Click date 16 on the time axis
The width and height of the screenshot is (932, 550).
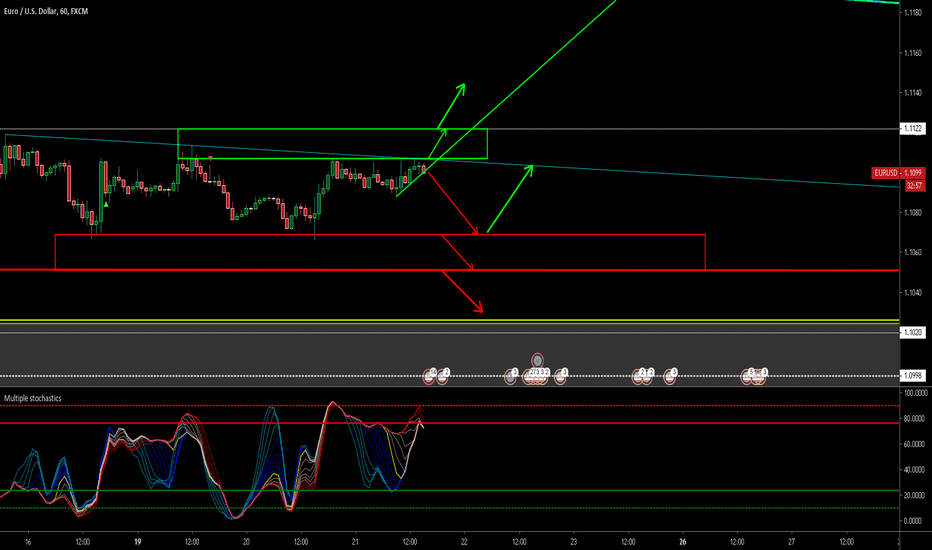tap(28, 542)
